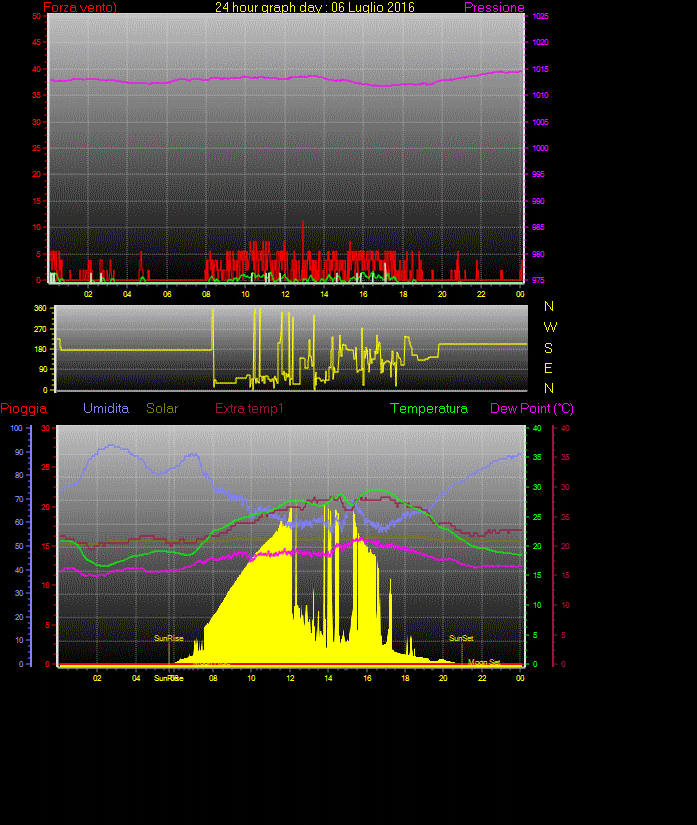Click the 'Forza vento)' wind legend label
Screen dimensions: 697x825
[x=80, y=7]
